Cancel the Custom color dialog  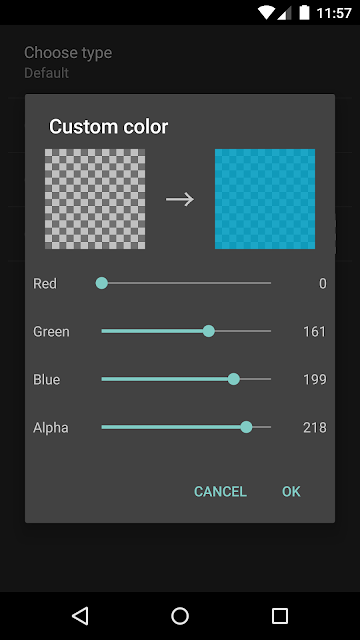(x=220, y=491)
